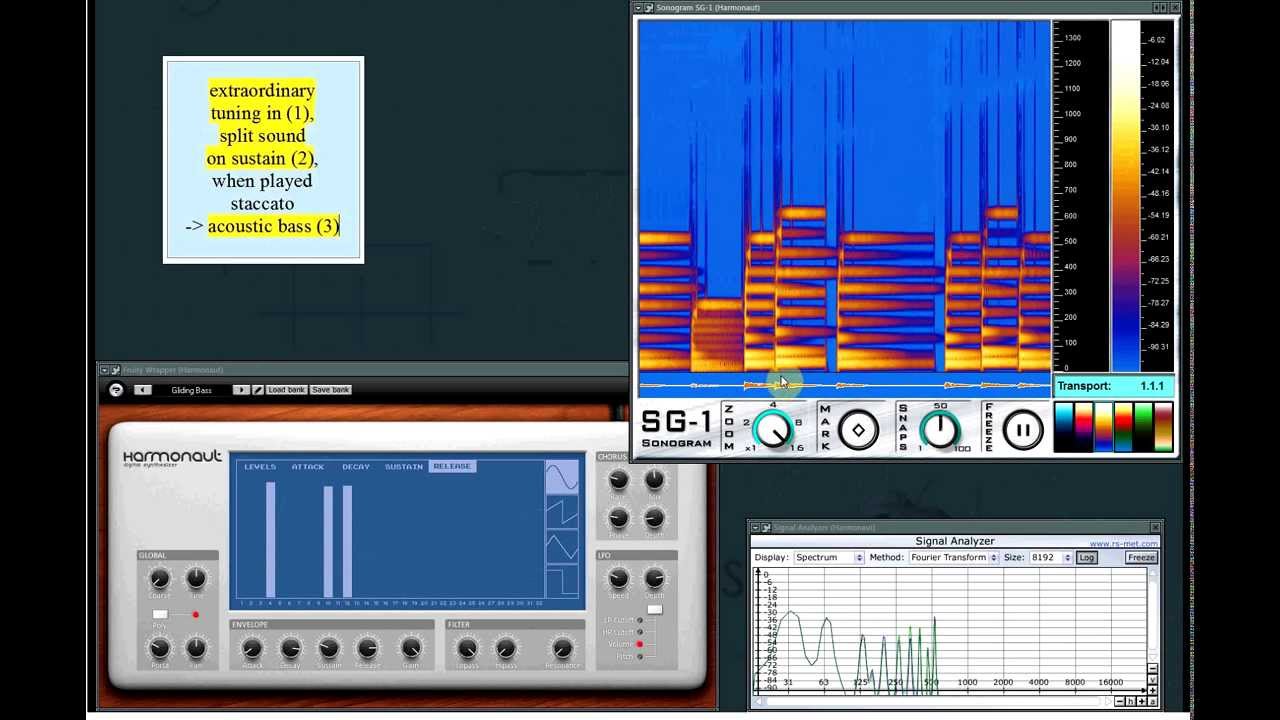Image resolution: width=1280 pixels, height=720 pixels.
Task: Click the Chorus Rate knob
Action: [618, 480]
